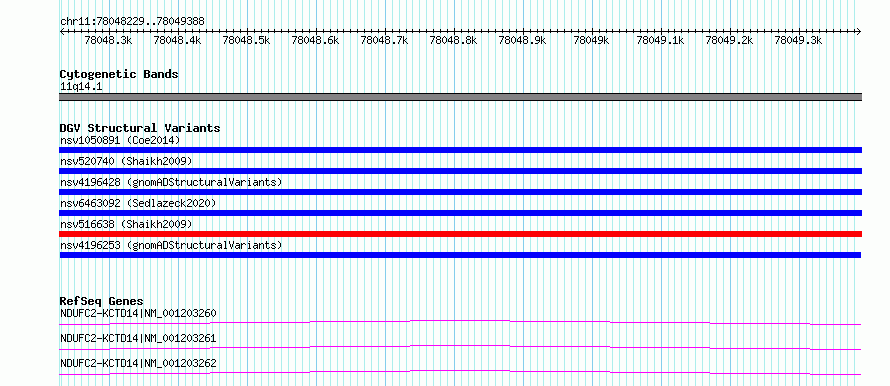
Task: Click the Cytogenetic Bands track title
Action: pyautogui.click(x=119, y=74)
